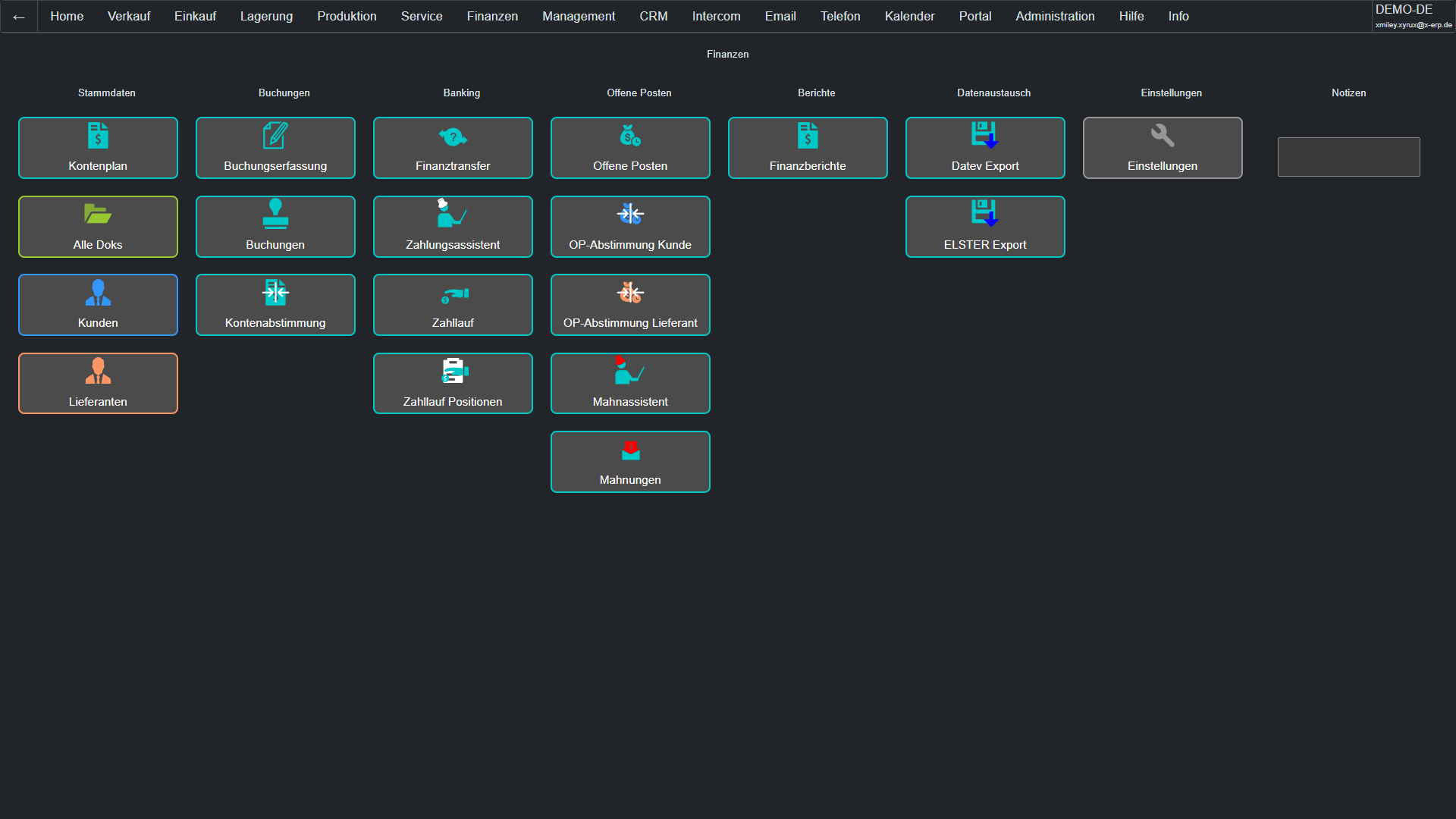Click the back arrow button

pyautogui.click(x=19, y=17)
